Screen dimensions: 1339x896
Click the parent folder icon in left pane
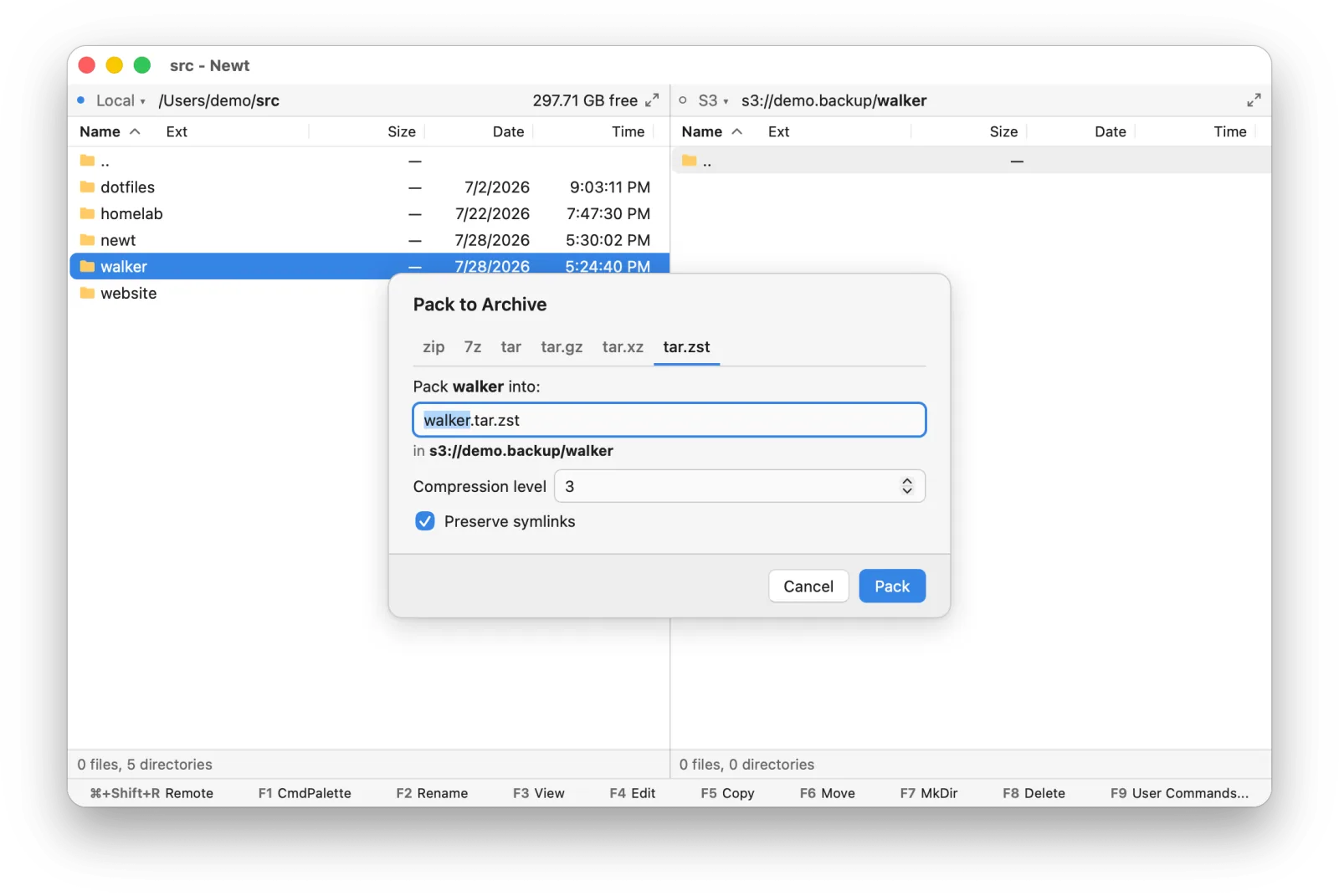tap(87, 161)
